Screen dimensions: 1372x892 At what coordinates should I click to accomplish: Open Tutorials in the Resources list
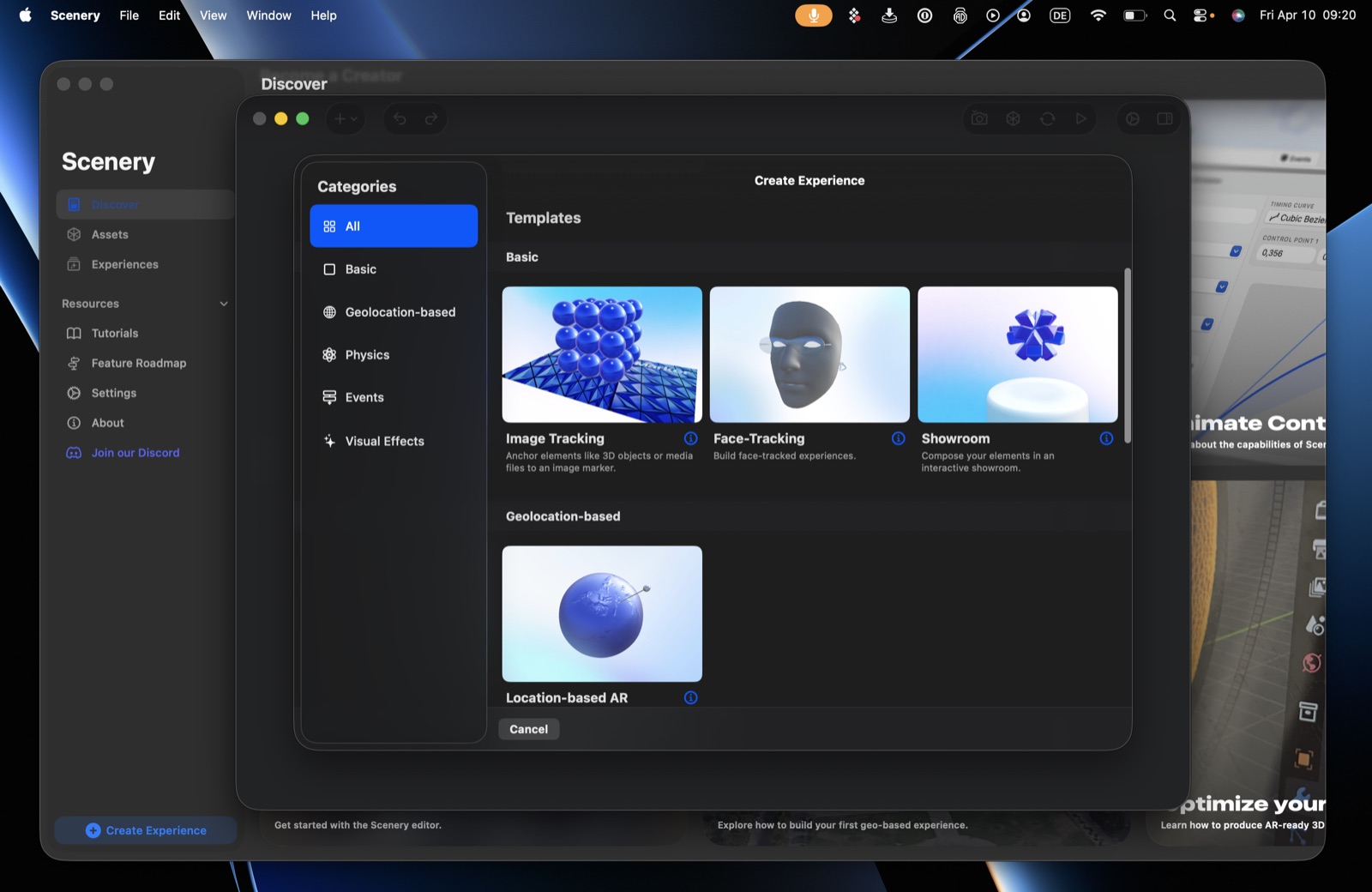pyautogui.click(x=145, y=333)
